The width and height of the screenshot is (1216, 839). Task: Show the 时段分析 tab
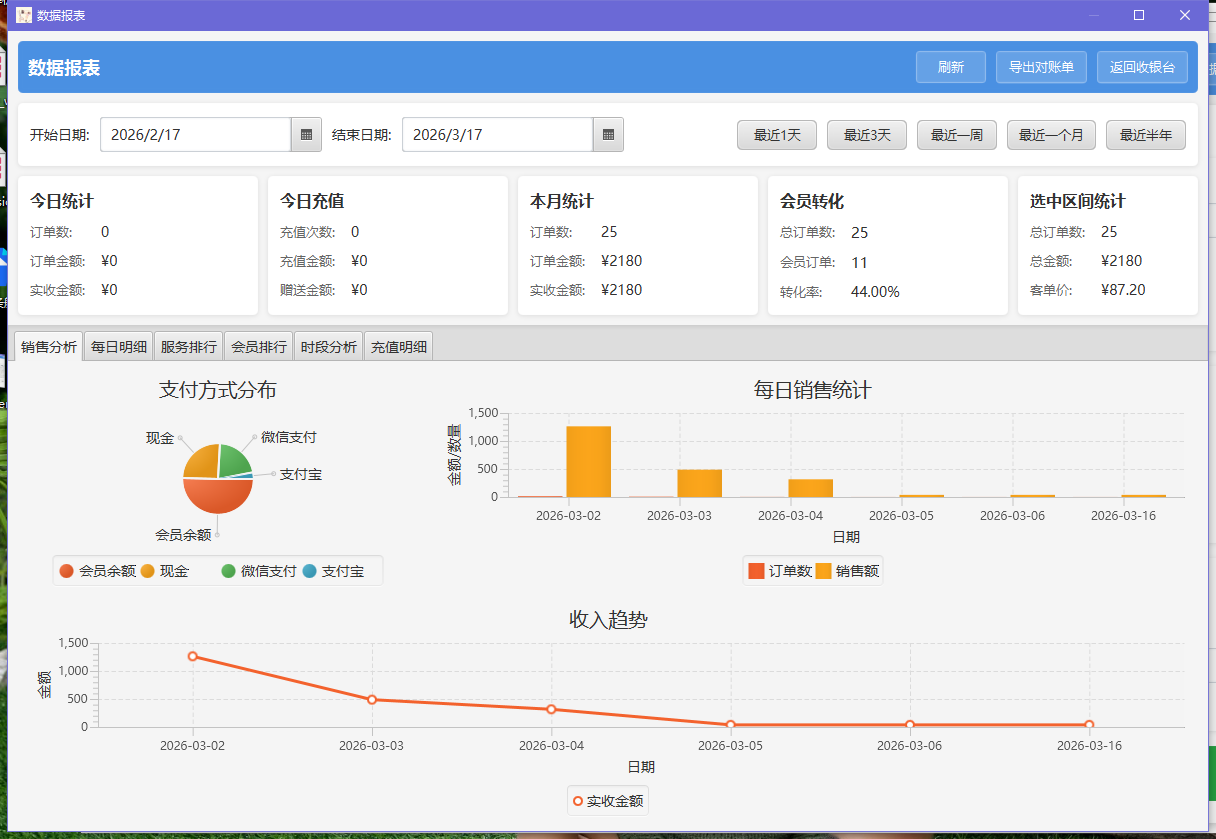(329, 347)
